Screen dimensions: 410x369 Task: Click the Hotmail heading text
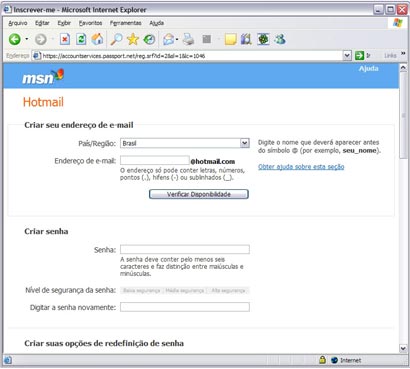(43, 102)
